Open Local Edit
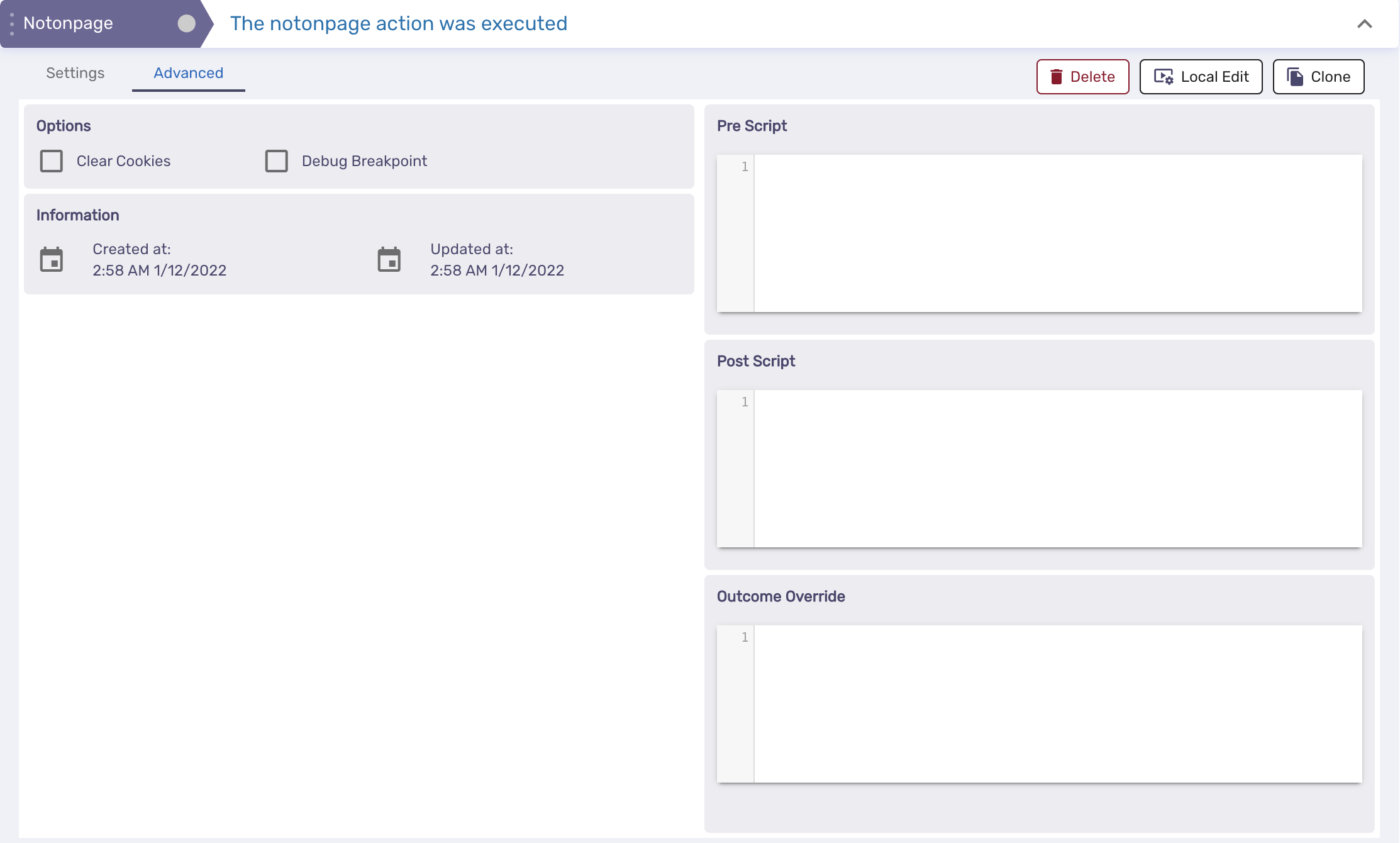The height and width of the screenshot is (843, 1400). click(x=1201, y=77)
